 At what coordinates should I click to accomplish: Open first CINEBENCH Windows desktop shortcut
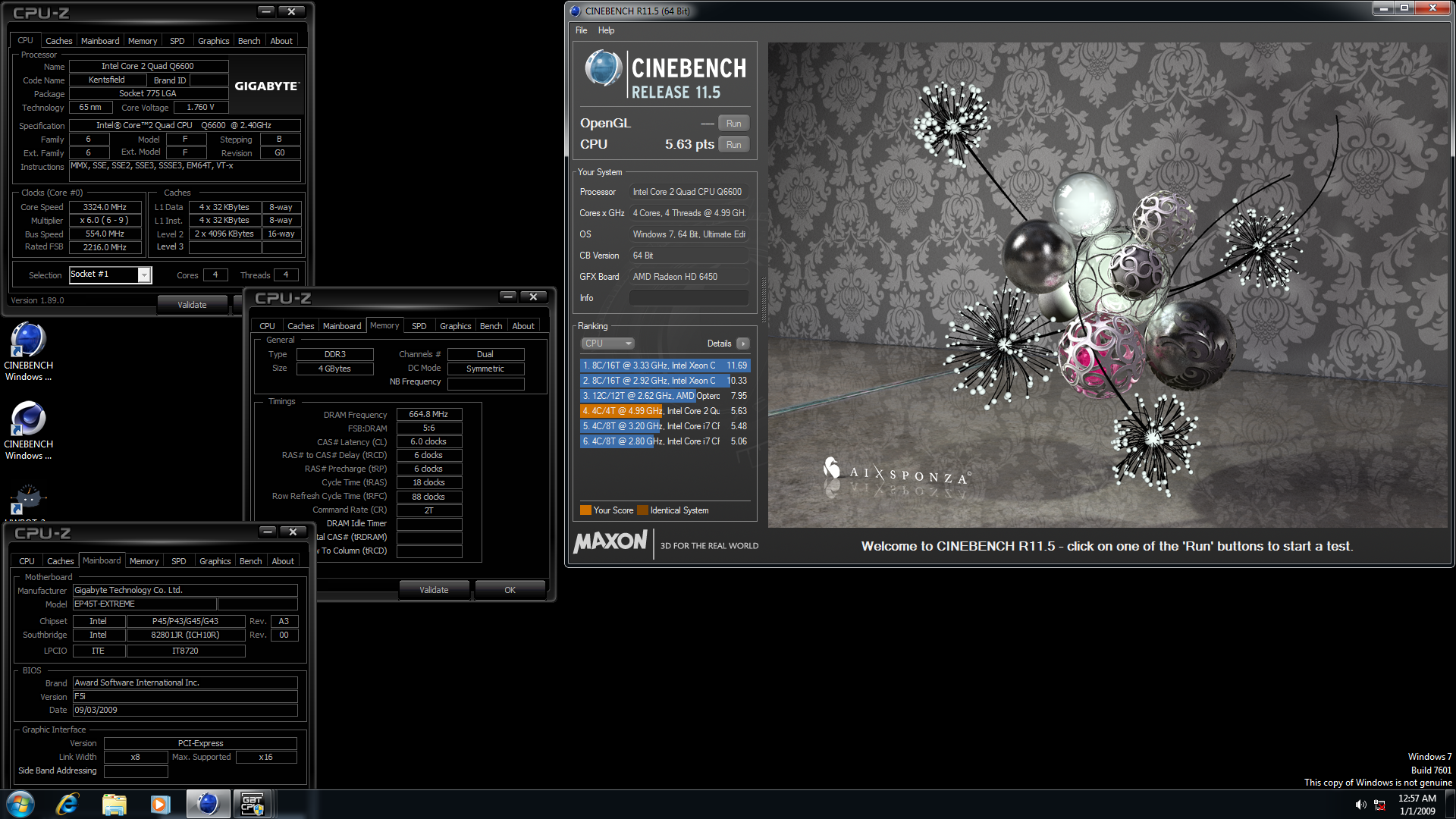(x=28, y=351)
